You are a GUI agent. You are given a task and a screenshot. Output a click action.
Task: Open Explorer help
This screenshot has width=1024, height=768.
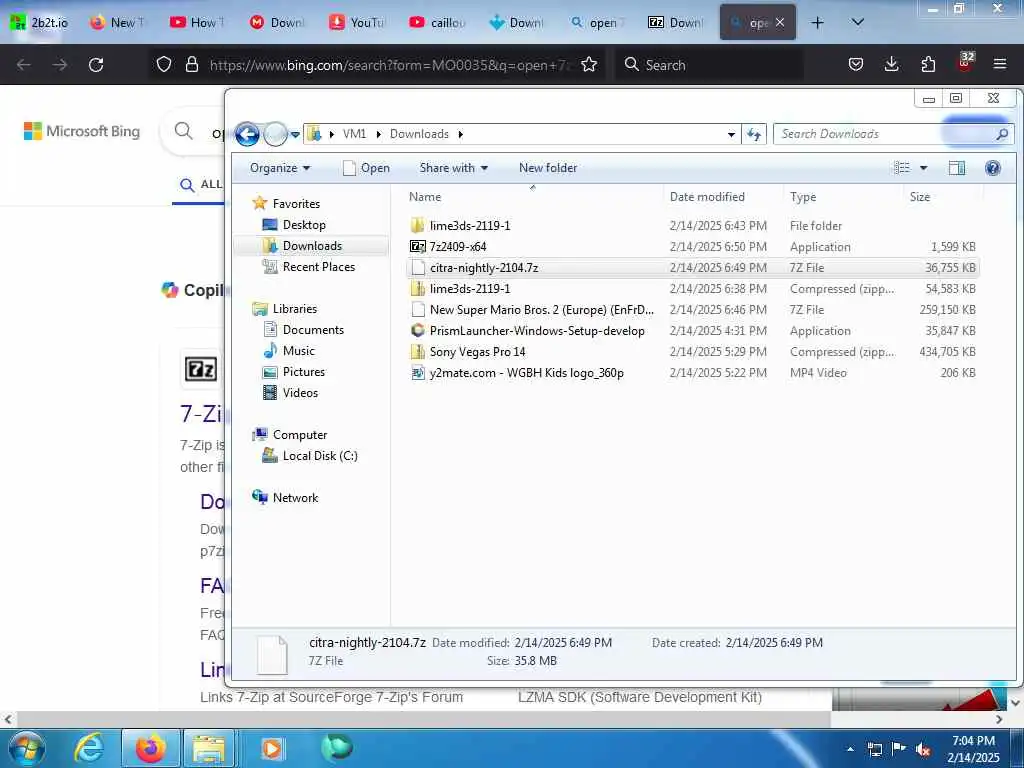click(x=993, y=168)
